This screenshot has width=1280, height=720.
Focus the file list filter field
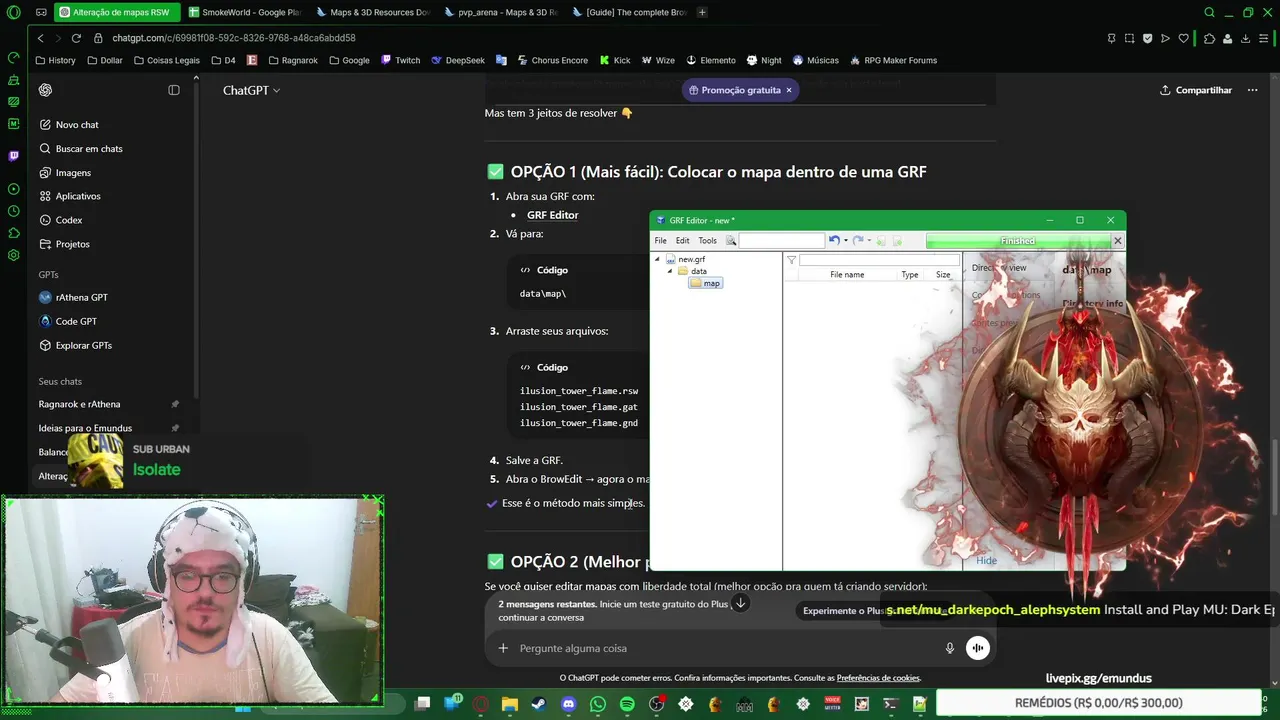pyautogui.click(x=879, y=260)
